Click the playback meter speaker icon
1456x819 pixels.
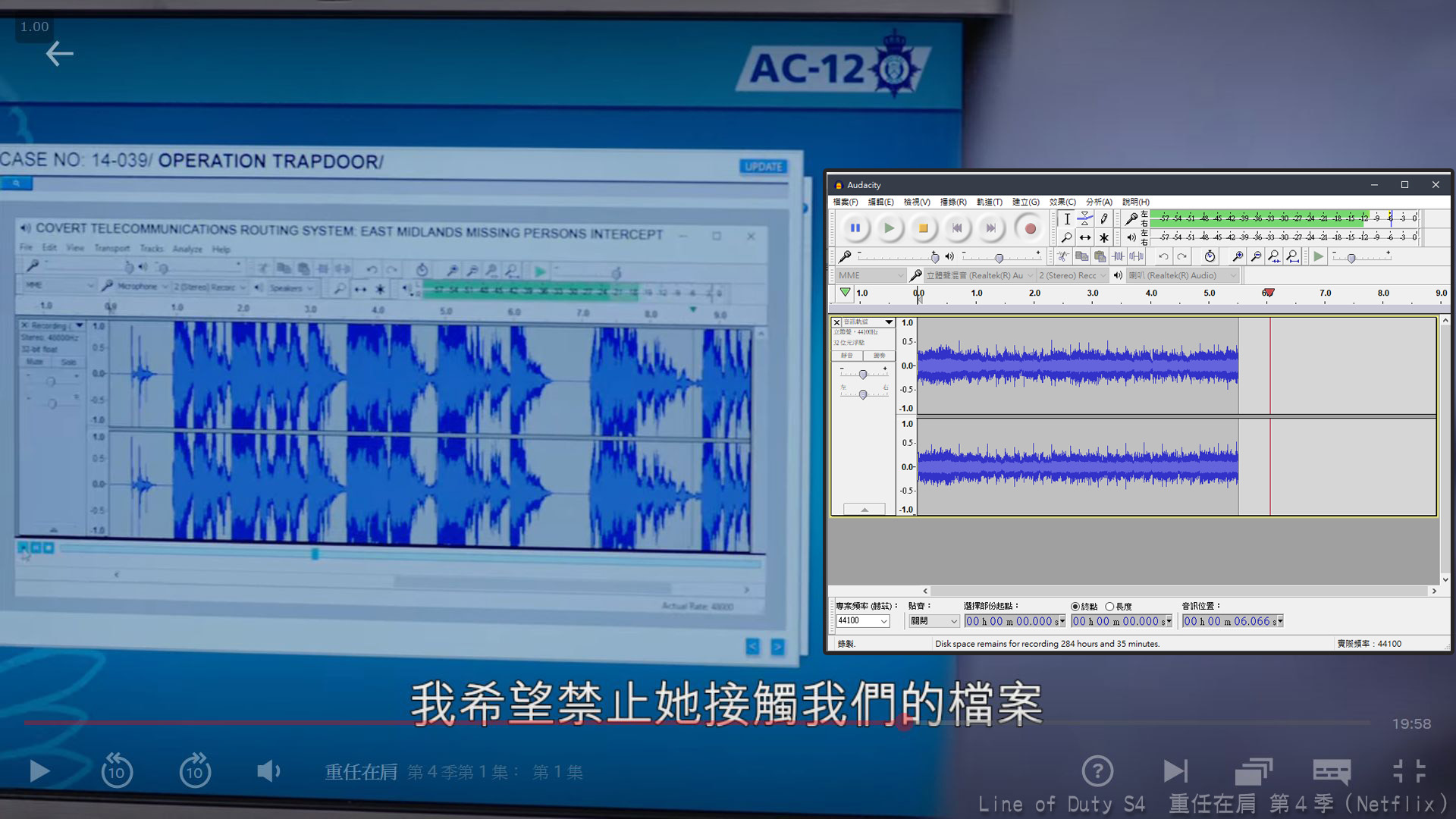(1131, 237)
